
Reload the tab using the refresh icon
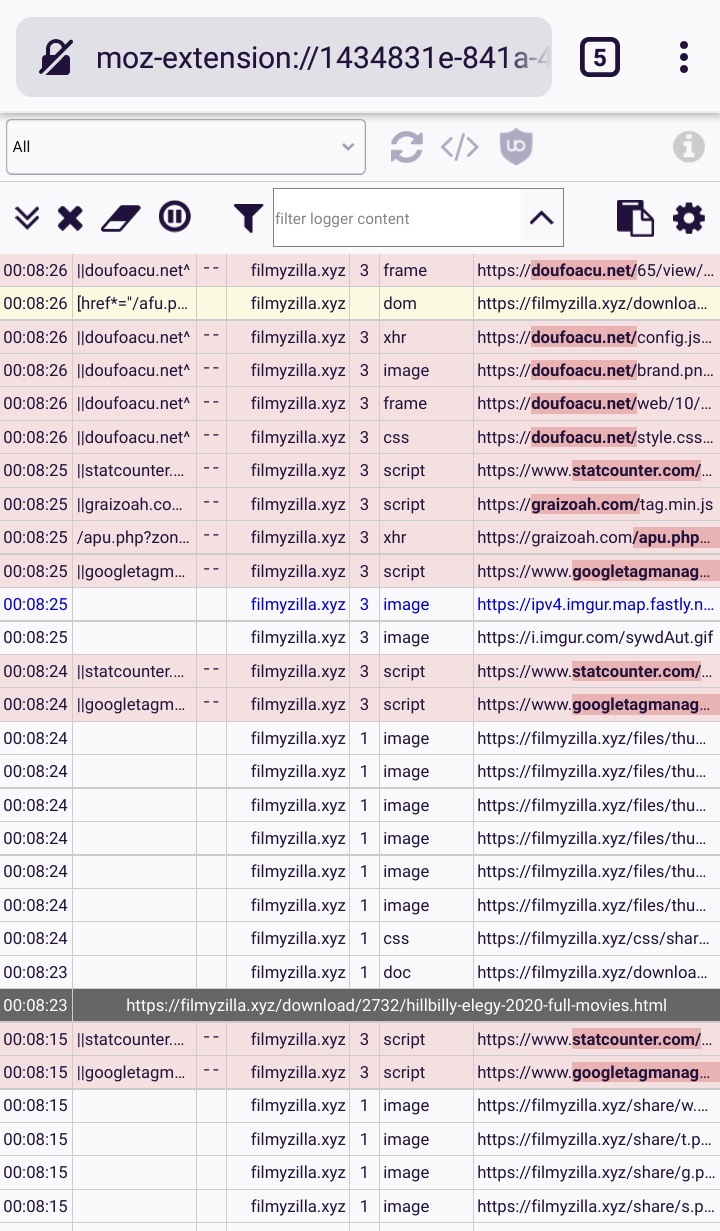[x=407, y=146]
